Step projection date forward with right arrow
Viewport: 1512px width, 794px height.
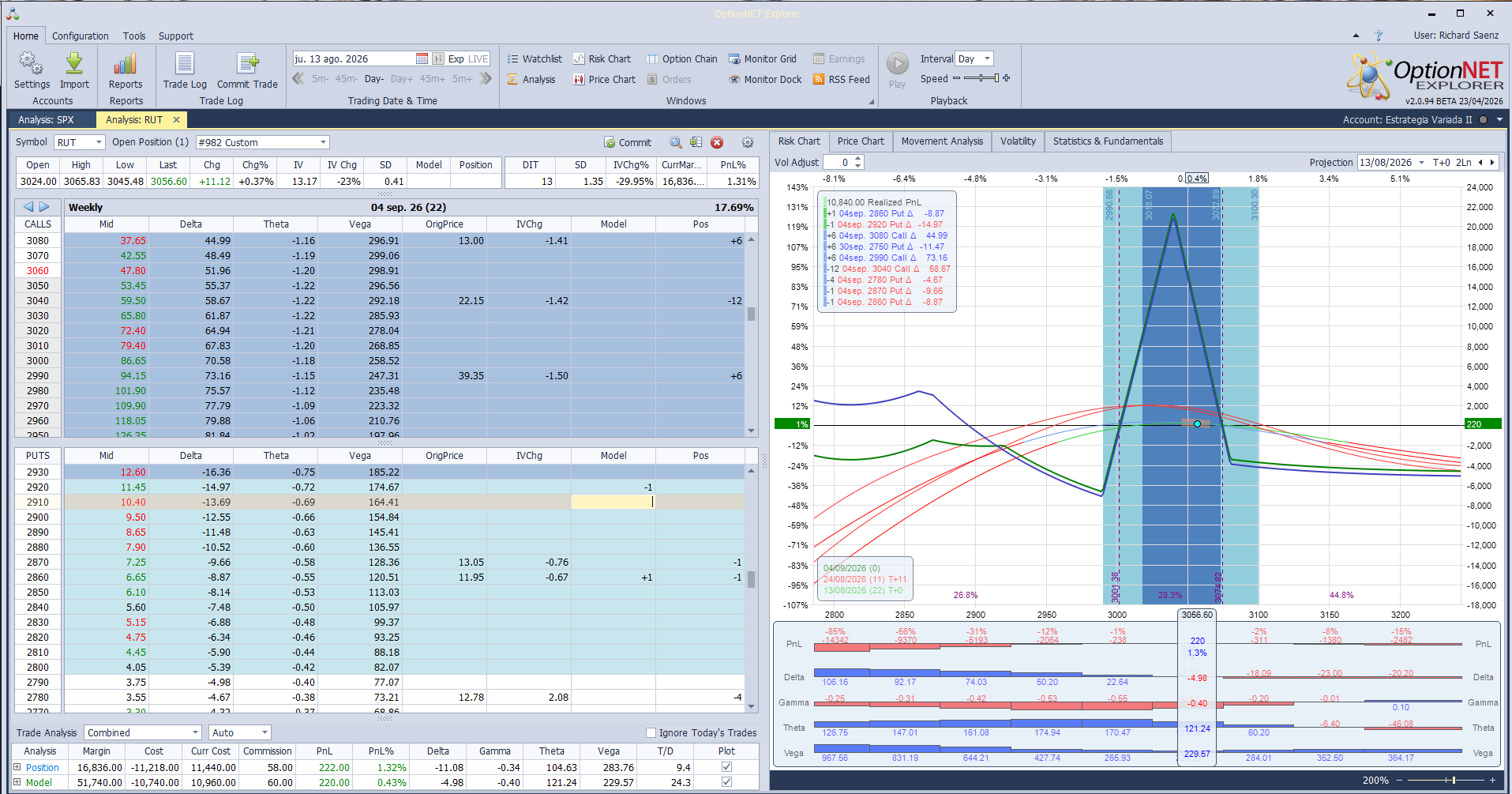pyautogui.click(x=1492, y=163)
